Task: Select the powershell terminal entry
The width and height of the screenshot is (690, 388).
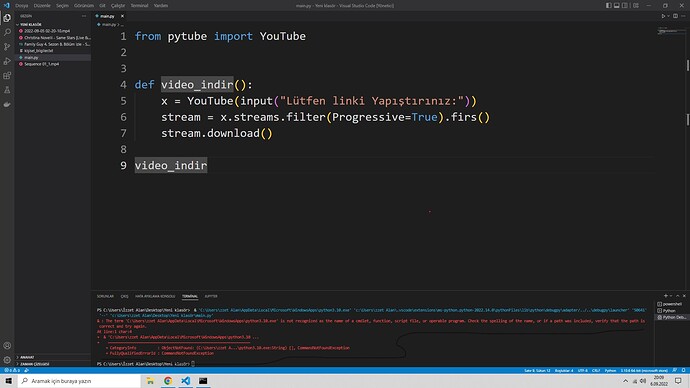Action: 672,304
